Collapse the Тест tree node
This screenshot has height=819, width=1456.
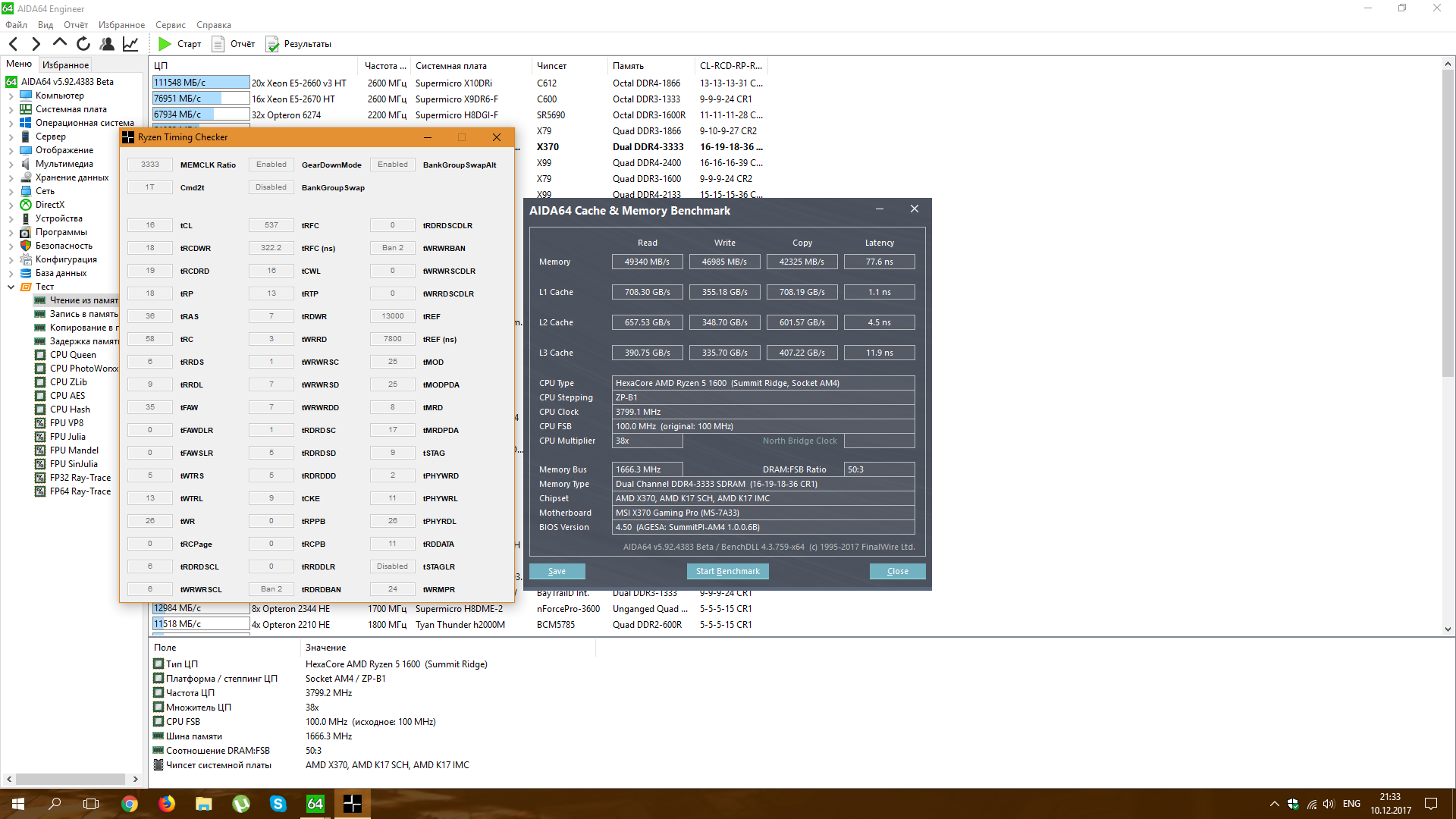pyautogui.click(x=11, y=287)
